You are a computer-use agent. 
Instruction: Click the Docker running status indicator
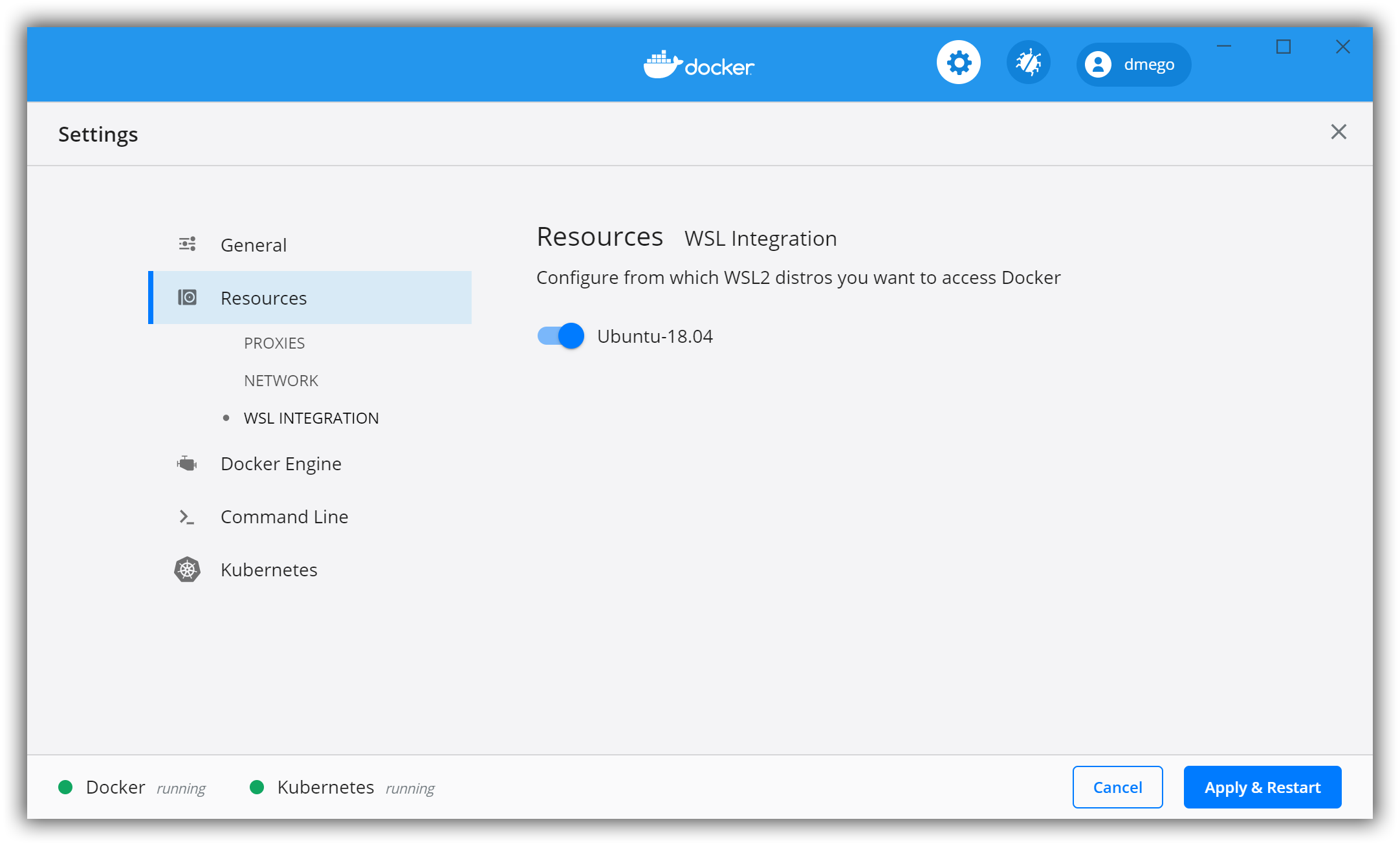tap(67, 787)
